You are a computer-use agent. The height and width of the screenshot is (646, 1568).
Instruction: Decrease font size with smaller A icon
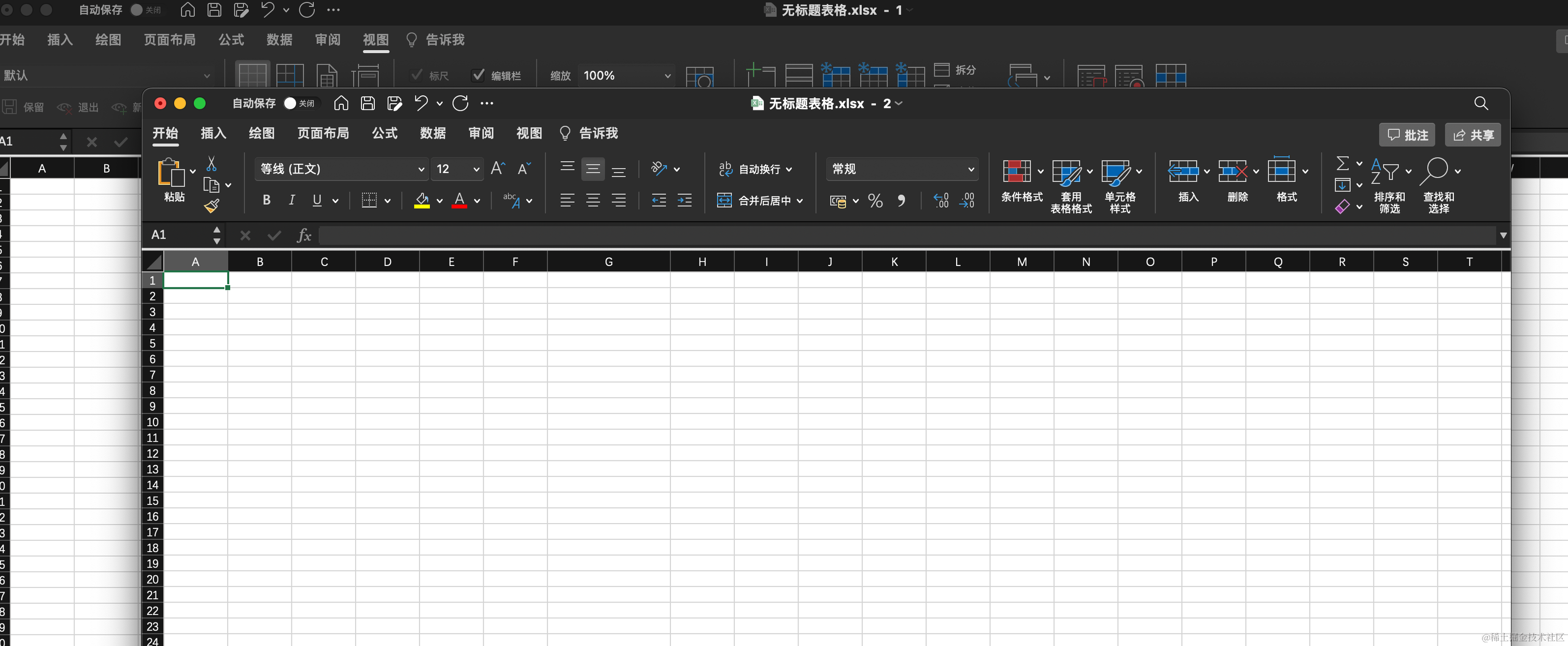tap(524, 168)
